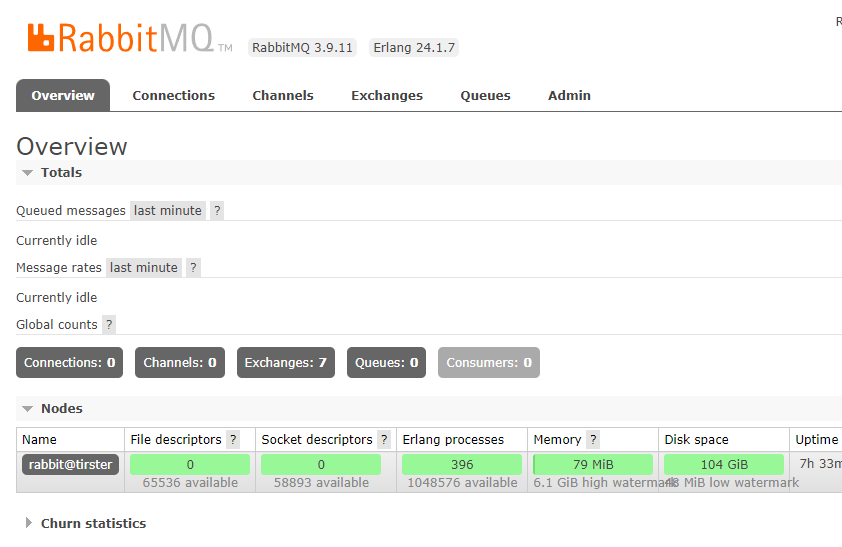The image size is (842, 547).
Task: Click the Erlang processes 396 bar
Action: 462,464
